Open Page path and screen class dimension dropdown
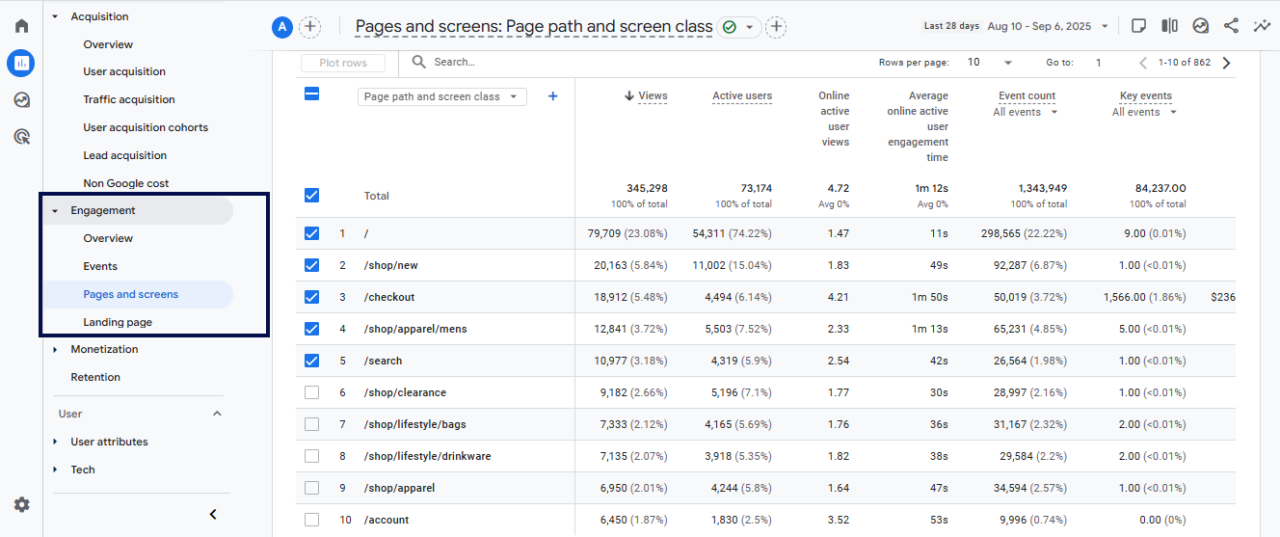The height and width of the screenshot is (537, 1280). click(442, 97)
